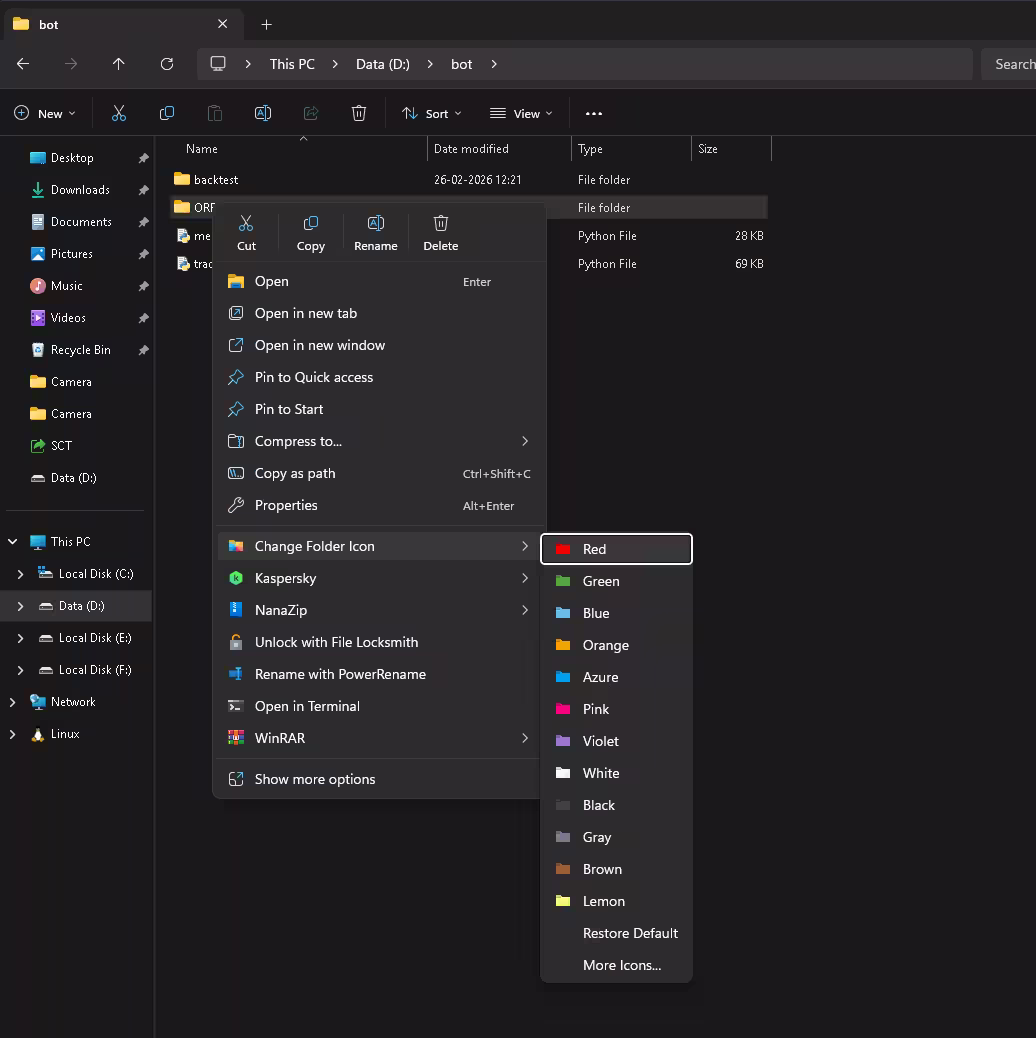Go up one folder level
This screenshot has height=1038, width=1036.
pos(118,64)
